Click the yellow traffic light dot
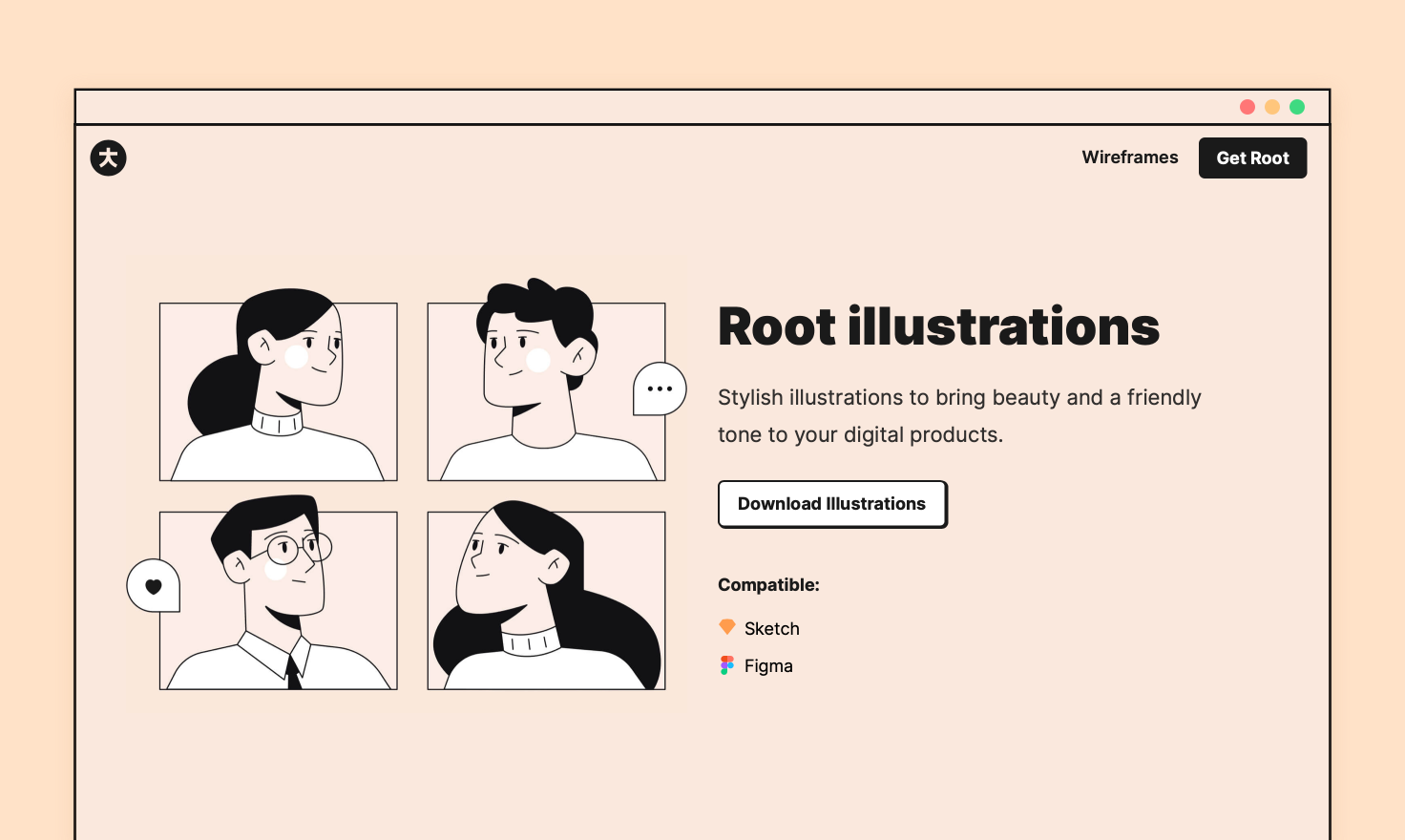The height and width of the screenshot is (840, 1405). coord(1272,107)
